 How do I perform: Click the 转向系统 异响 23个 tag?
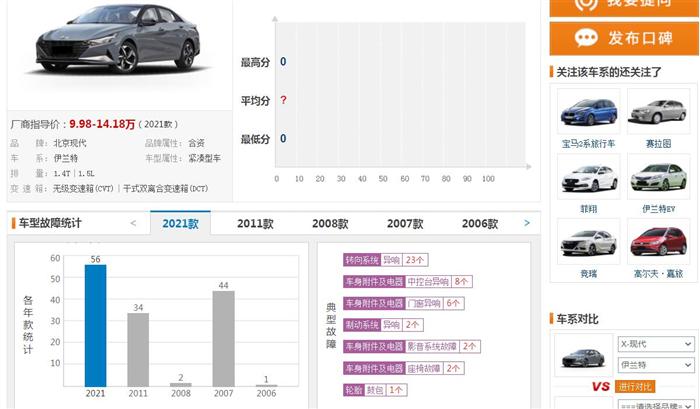385,260
